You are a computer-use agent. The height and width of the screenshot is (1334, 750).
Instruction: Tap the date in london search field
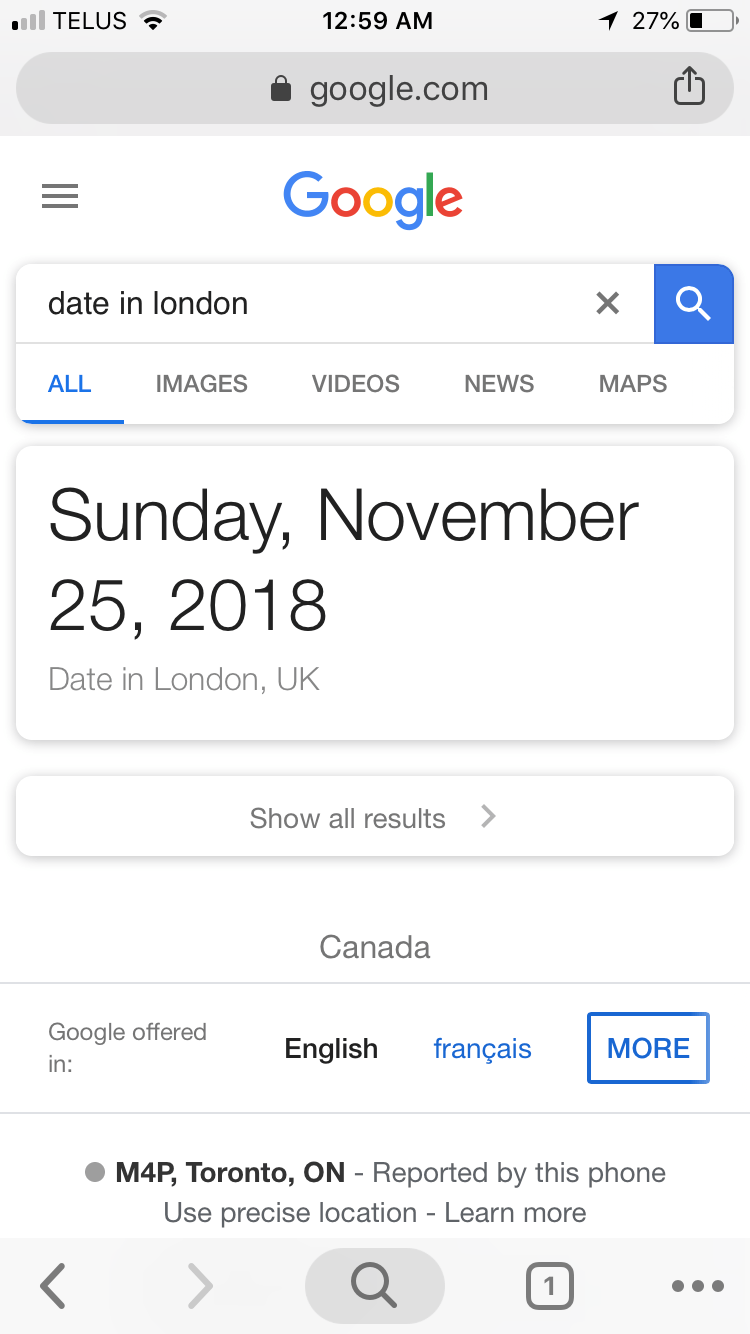[x=300, y=303]
